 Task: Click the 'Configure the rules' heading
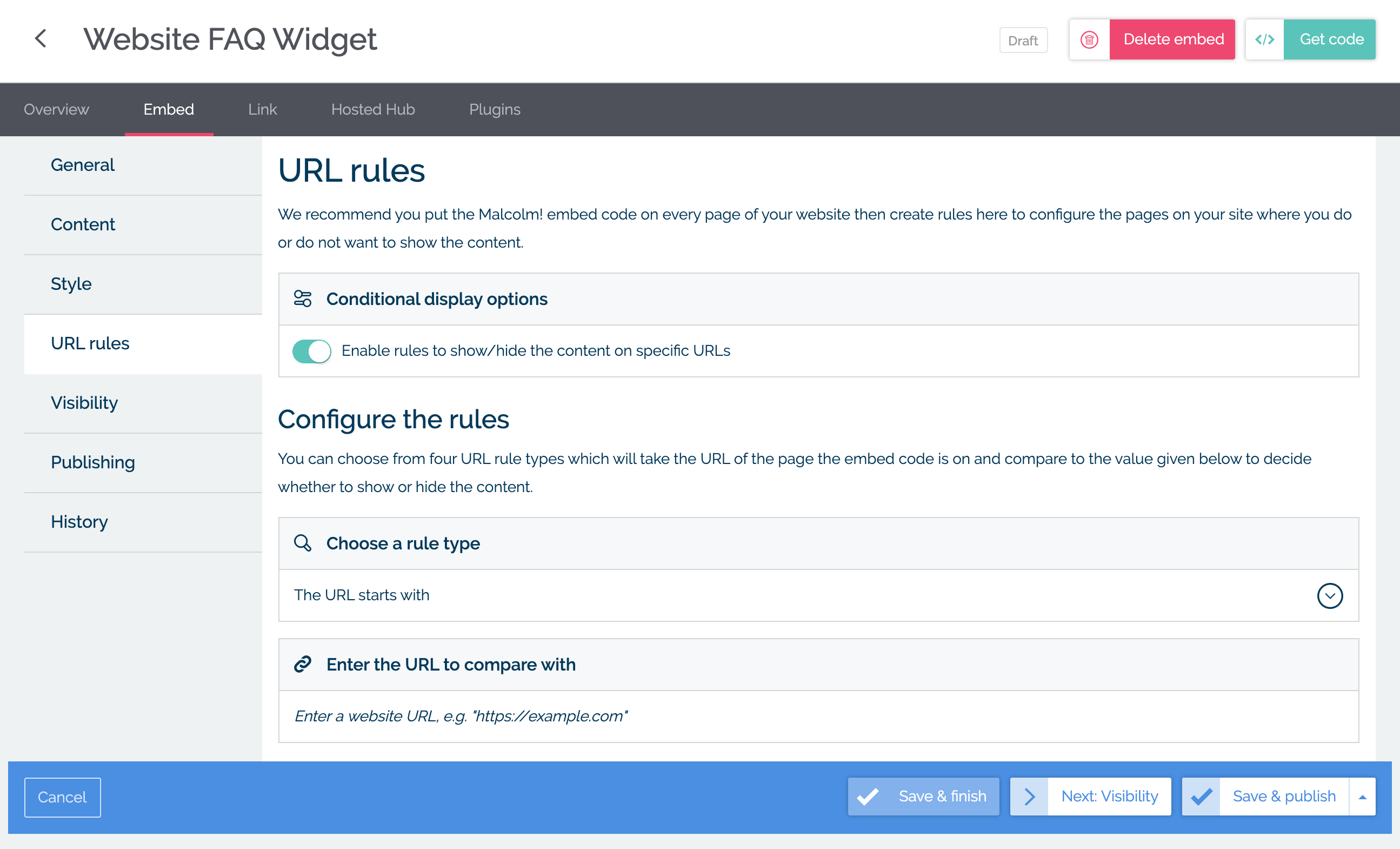tap(393, 420)
